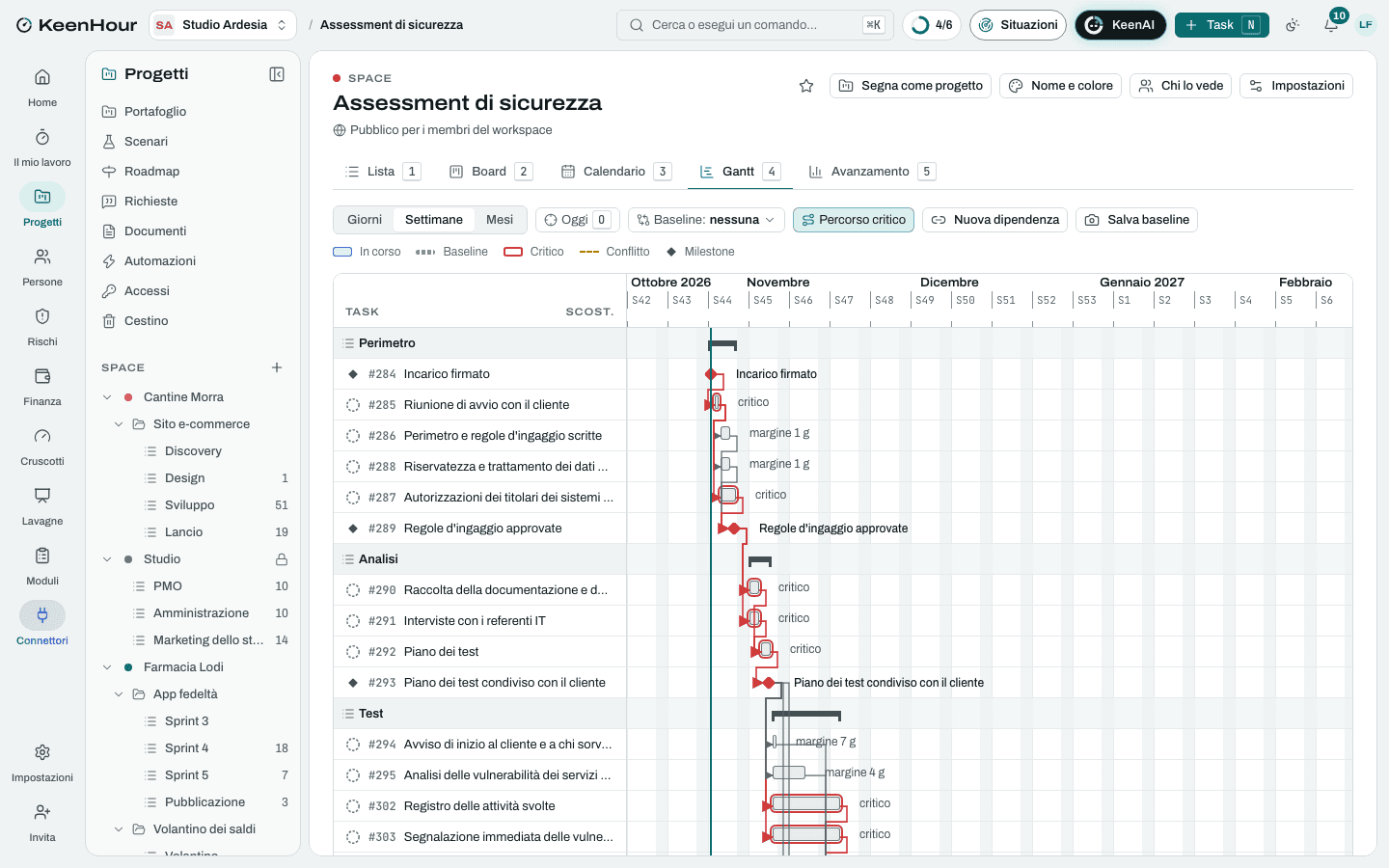
Task: Open the Rischi shield icon
Action: click(x=42, y=316)
